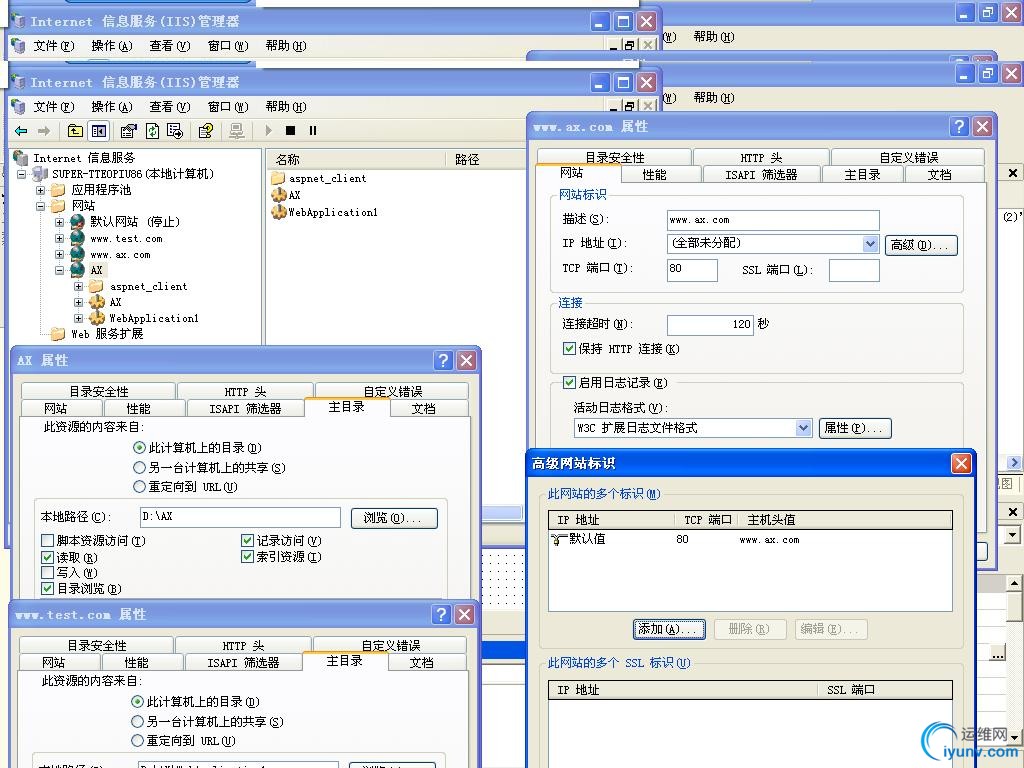Select the 默认值 row with host www.ax.com
The width and height of the screenshot is (1024, 768).
point(750,539)
